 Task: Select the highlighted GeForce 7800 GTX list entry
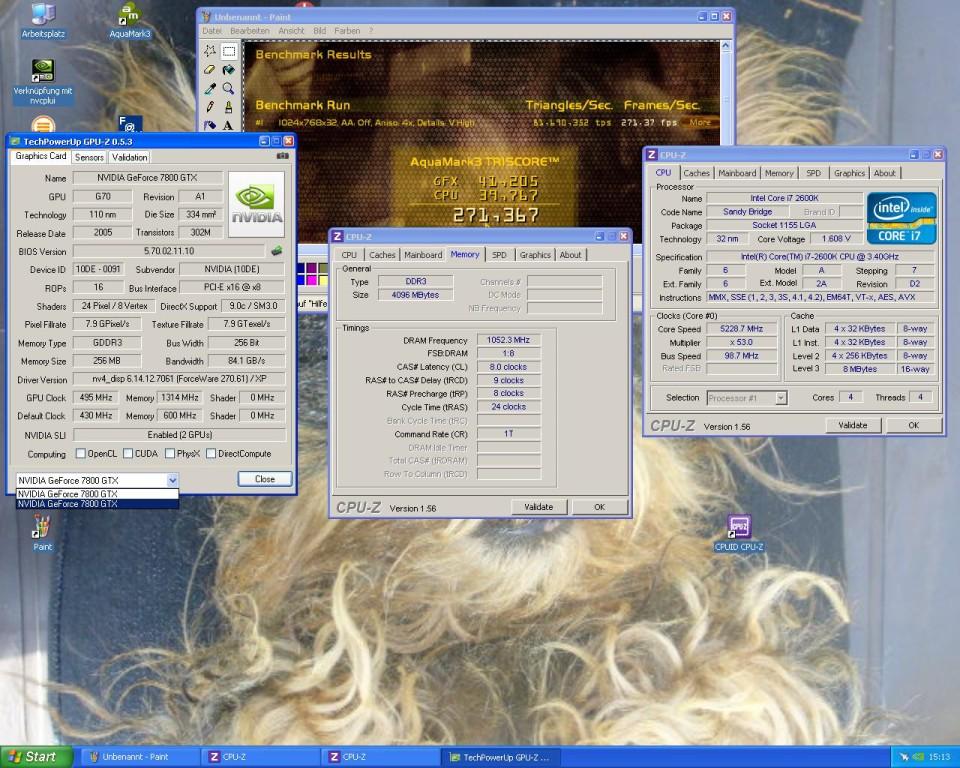click(97, 504)
